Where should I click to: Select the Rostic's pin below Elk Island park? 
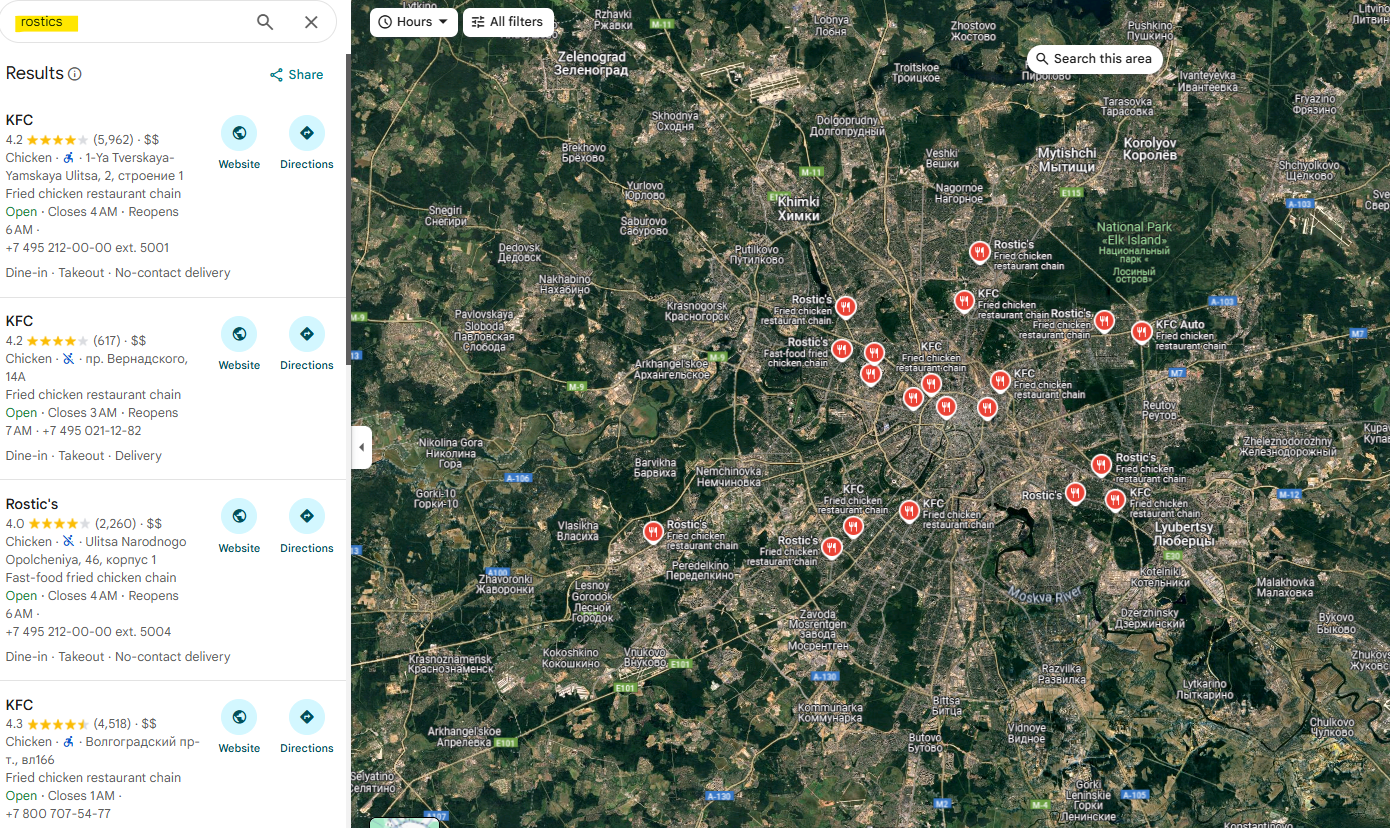[x=979, y=252]
